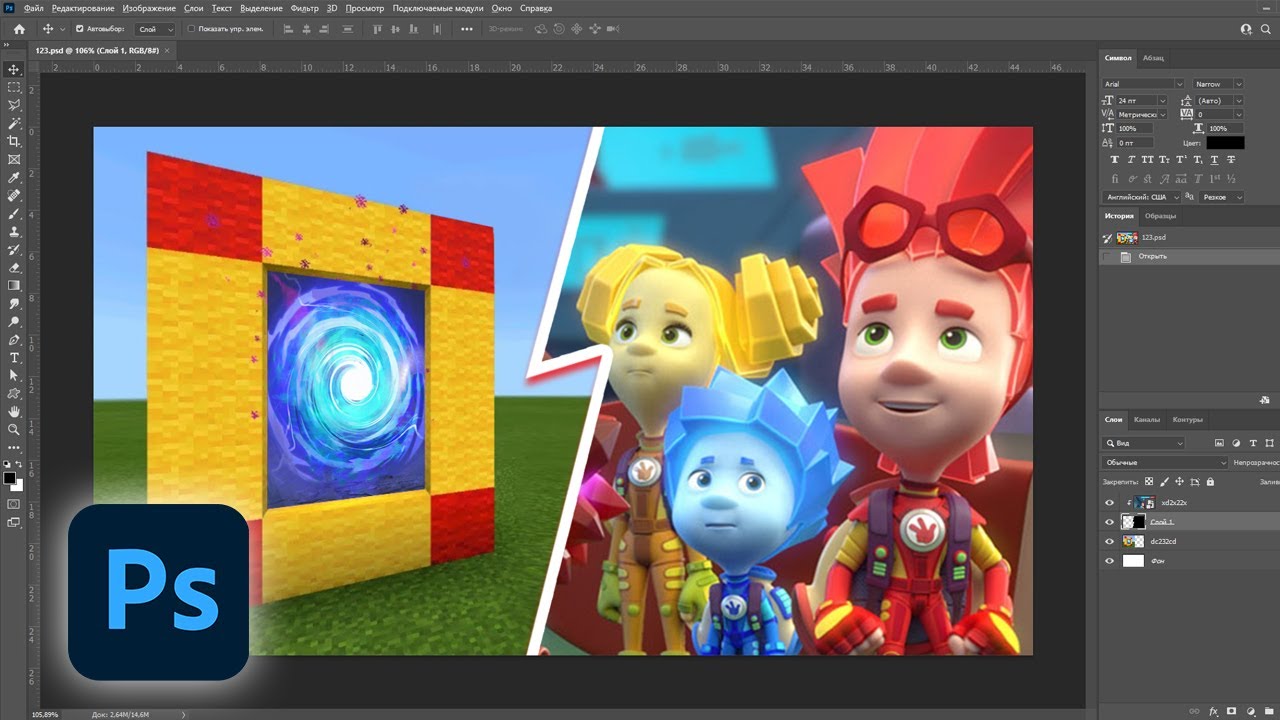Click the lock all layer icon
Screen dimensions: 1280x720
(x=1210, y=481)
